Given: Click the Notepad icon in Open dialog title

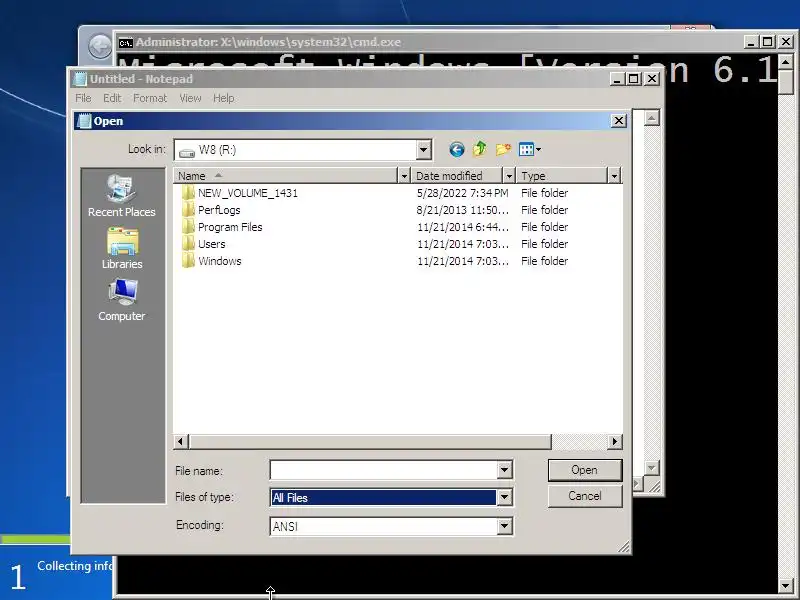Looking at the screenshot, I should point(84,121).
